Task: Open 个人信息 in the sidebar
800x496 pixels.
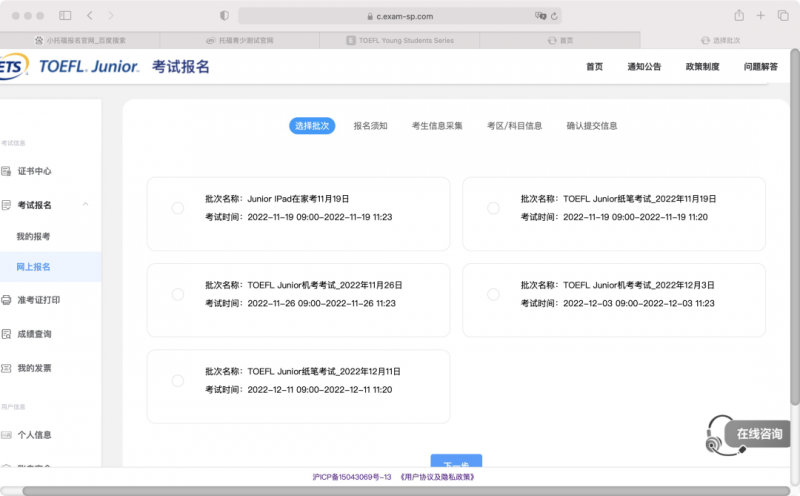Action: tap(35, 435)
